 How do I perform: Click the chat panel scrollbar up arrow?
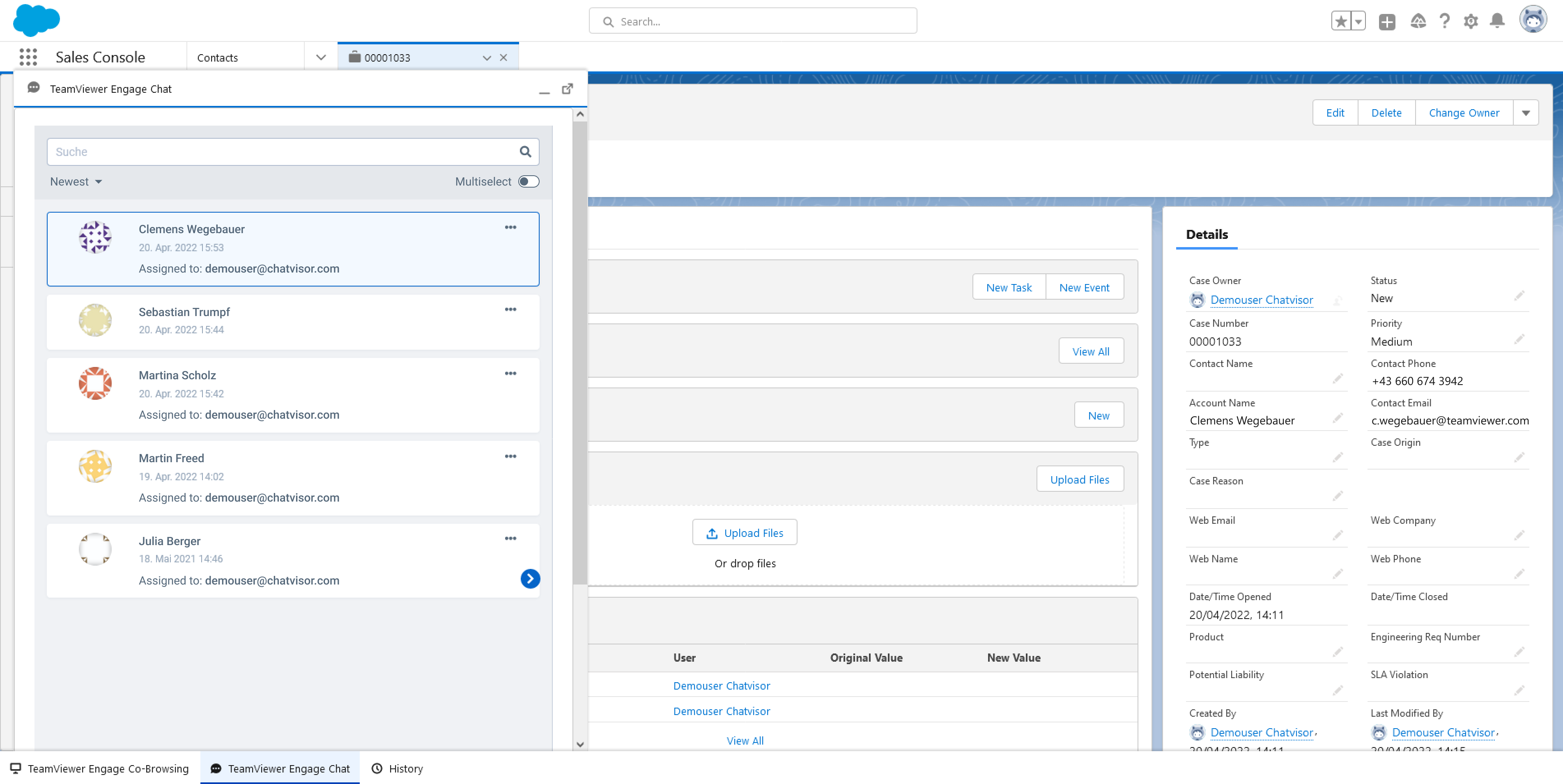580,114
